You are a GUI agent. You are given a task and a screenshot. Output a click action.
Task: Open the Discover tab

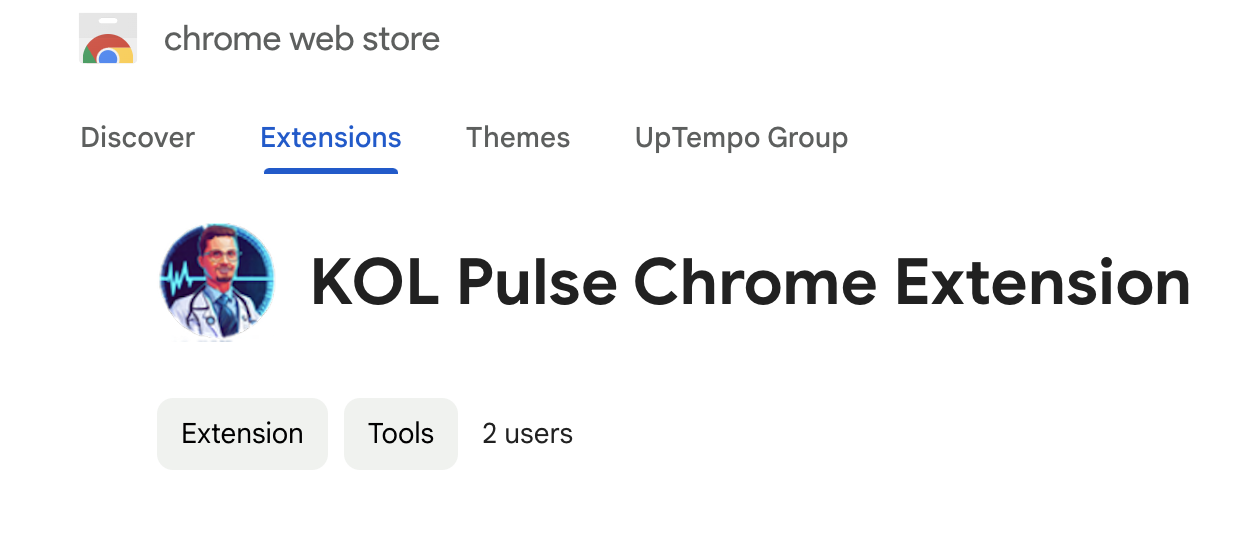coord(138,138)
